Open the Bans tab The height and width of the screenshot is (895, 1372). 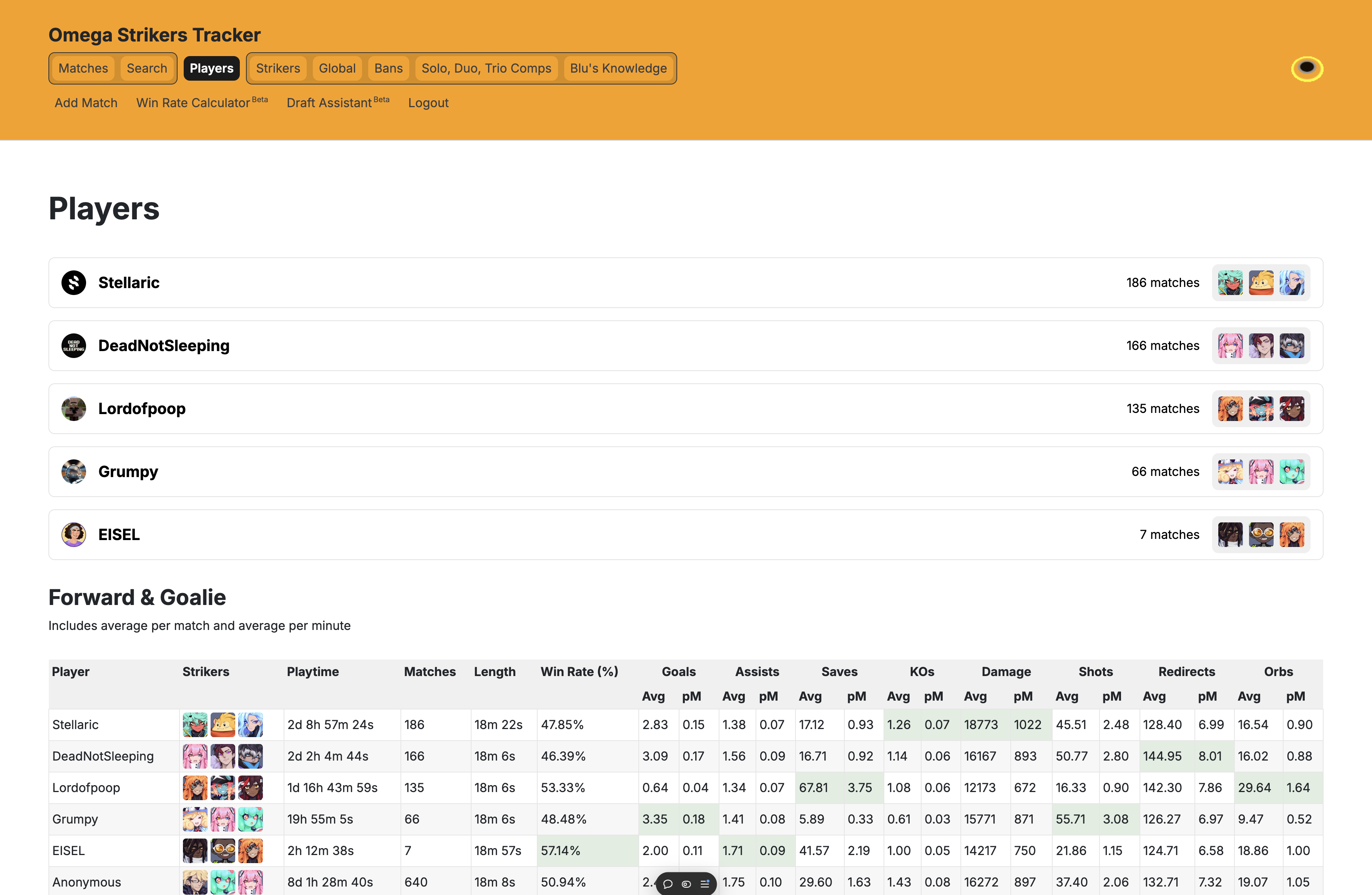click(x=388, y=68)
